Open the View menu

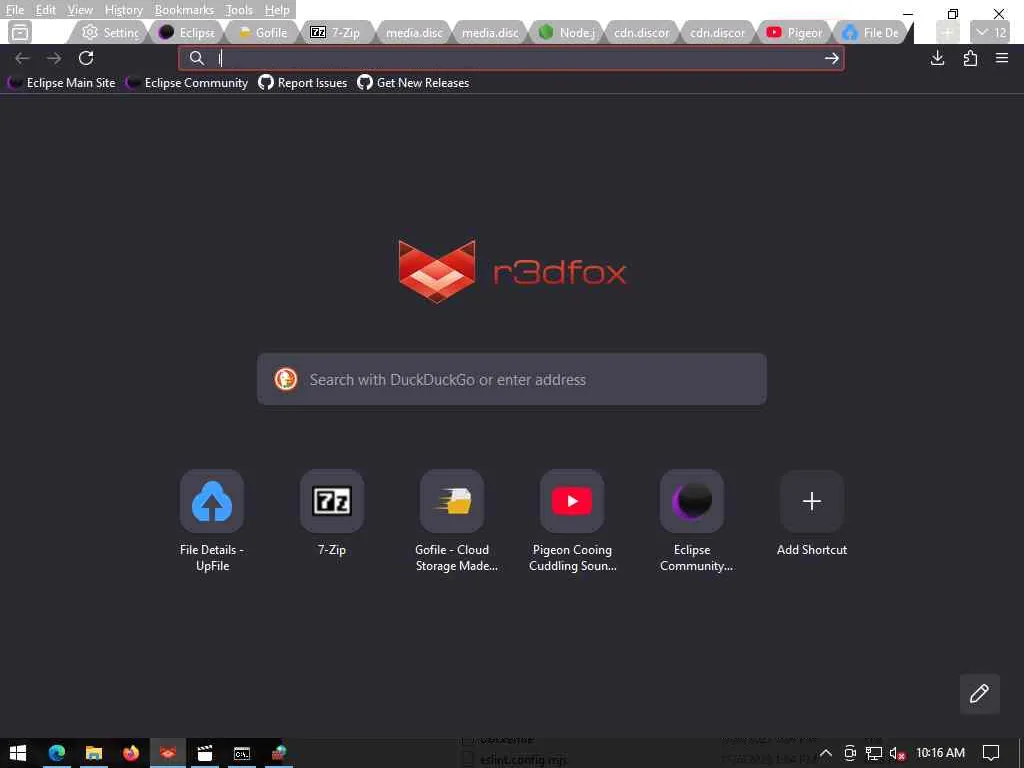[x=80, y=10]
